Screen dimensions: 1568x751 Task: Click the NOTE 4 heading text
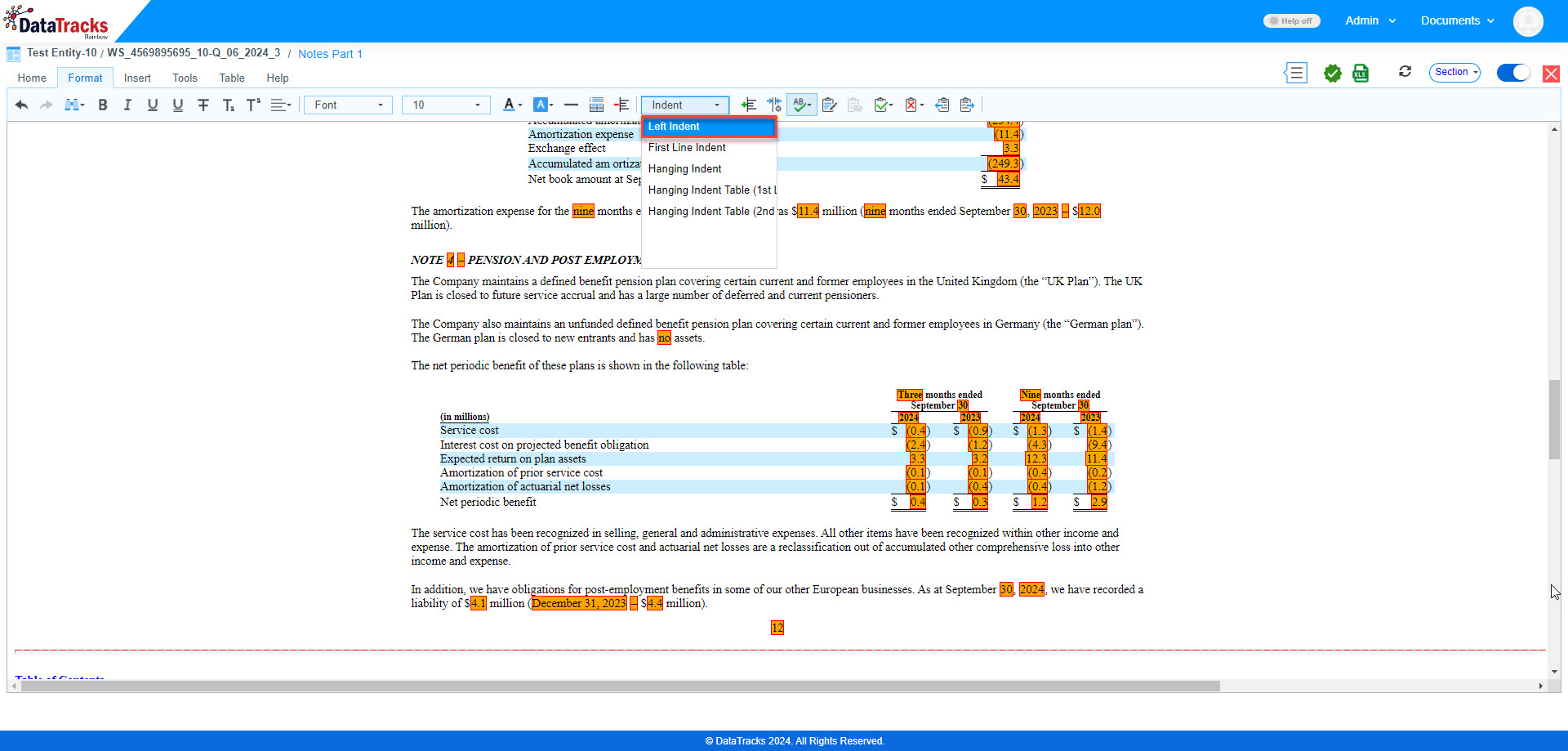pyautogui.click(x=526, y=260)
